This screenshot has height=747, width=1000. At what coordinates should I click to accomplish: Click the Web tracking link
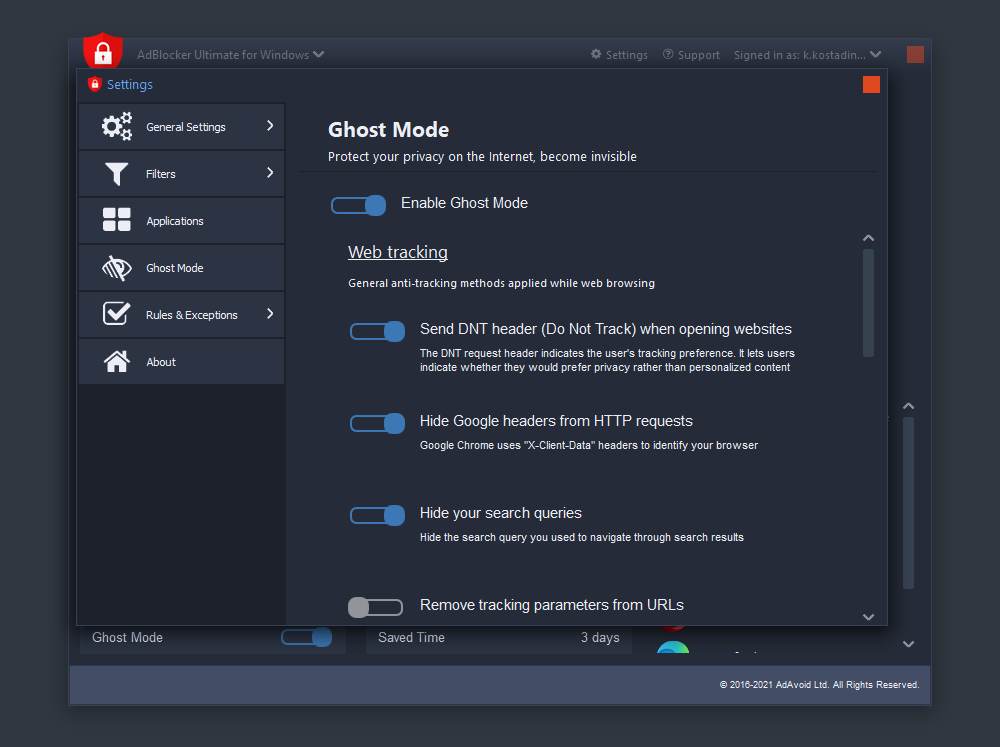(397, 252)
